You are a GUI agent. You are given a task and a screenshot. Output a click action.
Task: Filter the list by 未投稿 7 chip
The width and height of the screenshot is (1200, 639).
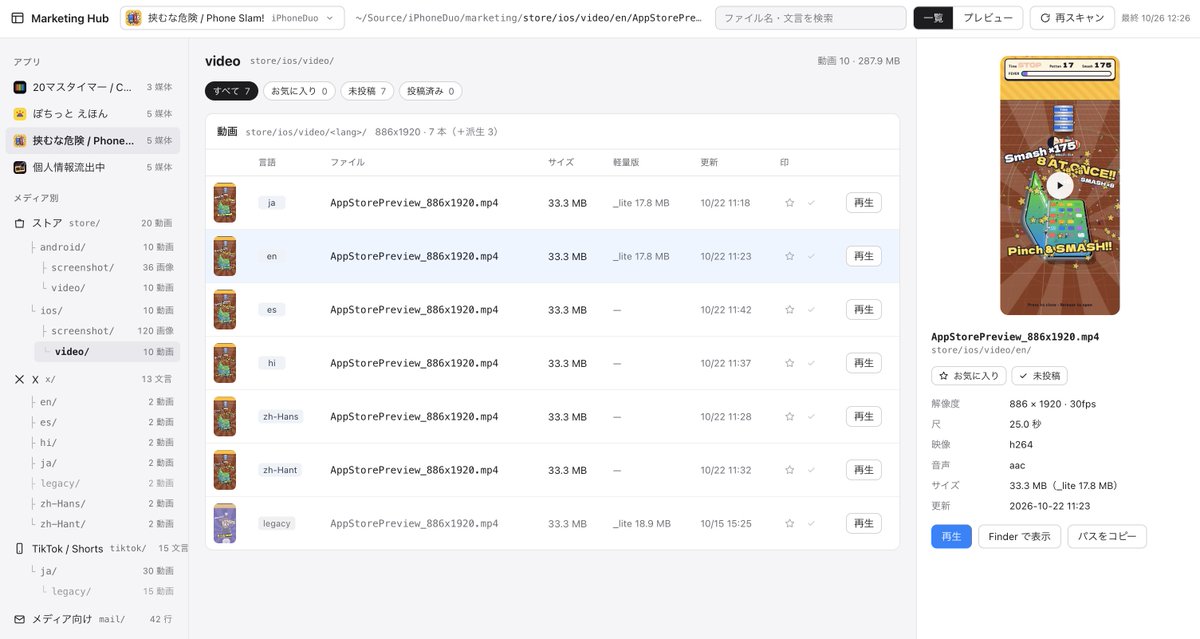pos(368,91)
